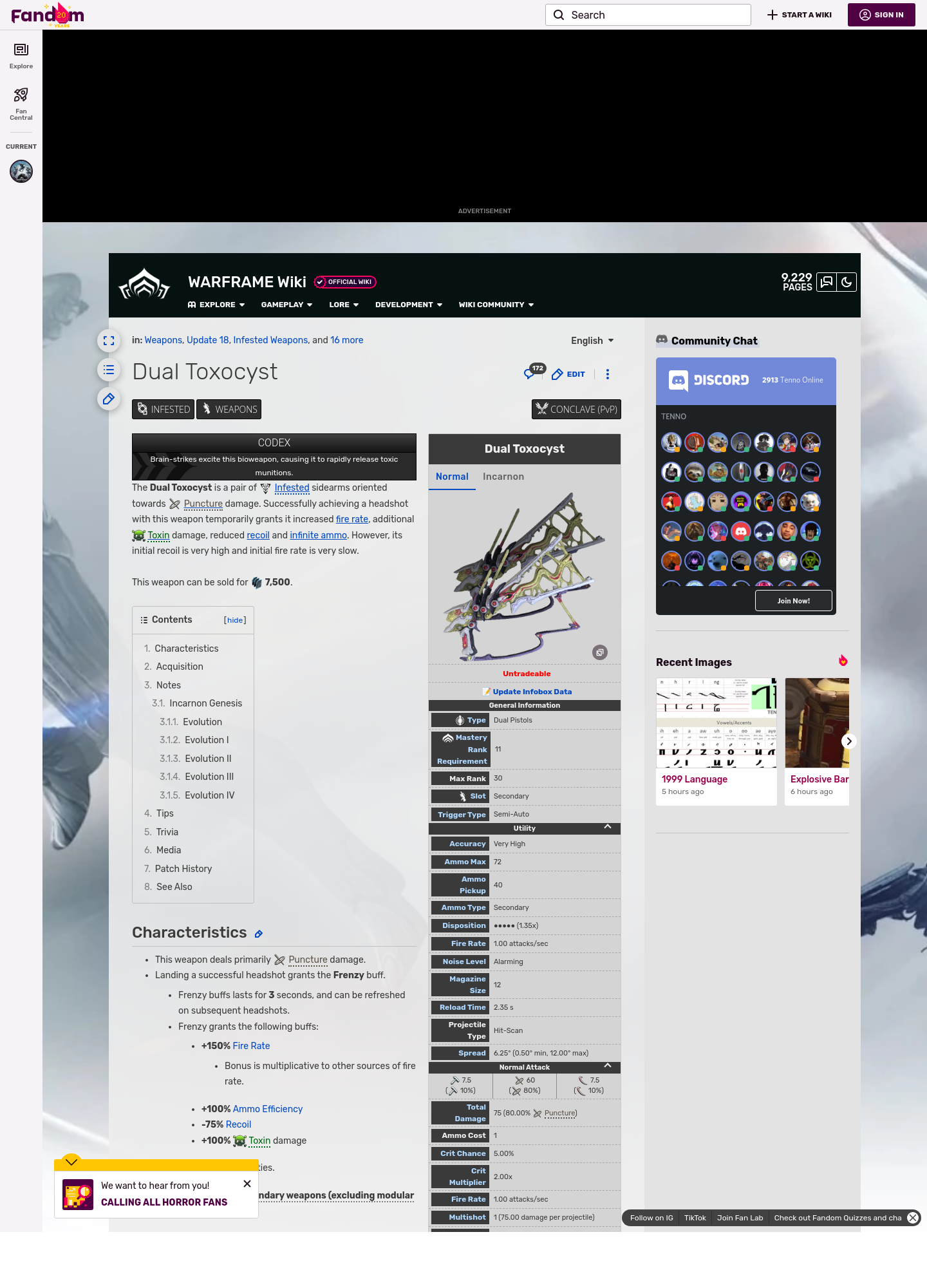Click the Fandom logo
927x1288 pixels.
click(x=48, y=15)
